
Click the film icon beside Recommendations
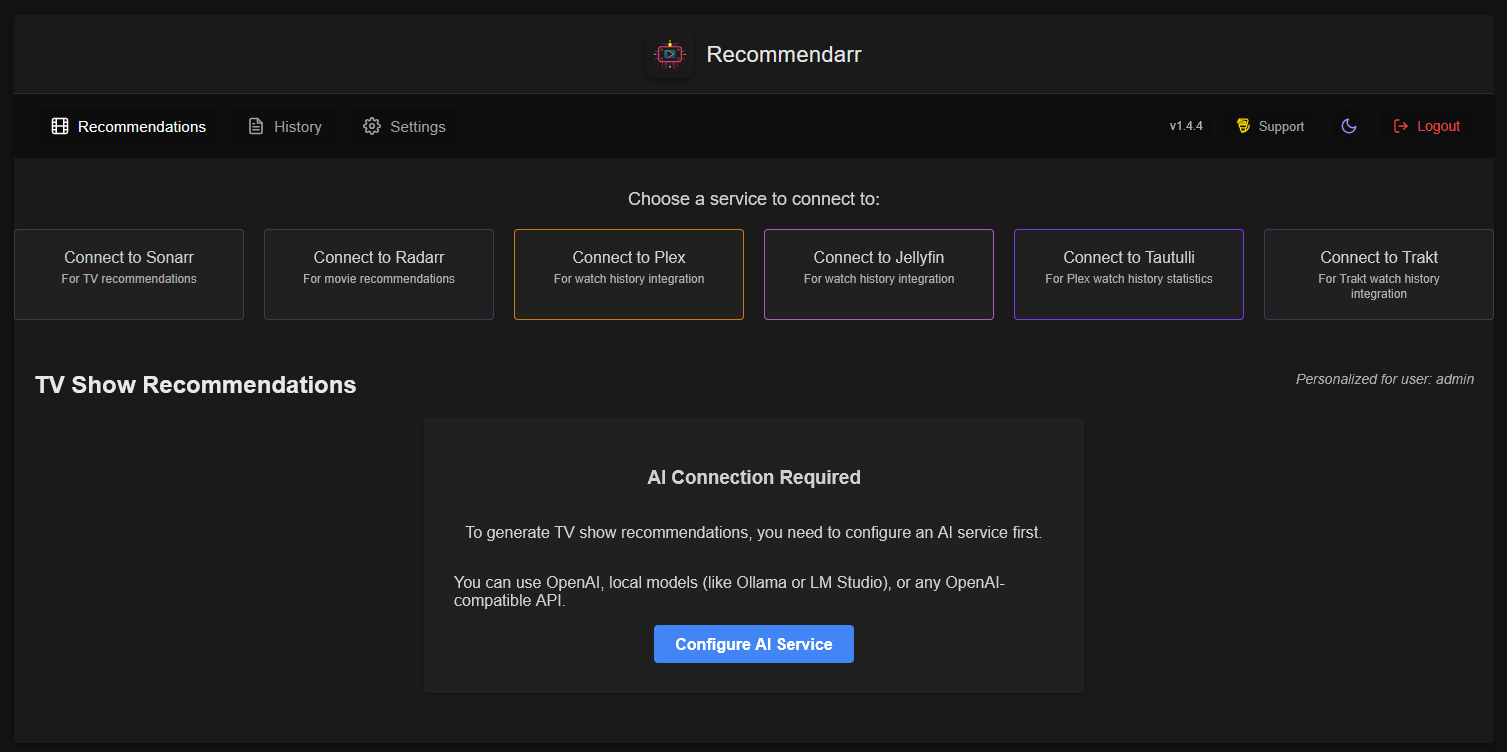tap(60, 126)
